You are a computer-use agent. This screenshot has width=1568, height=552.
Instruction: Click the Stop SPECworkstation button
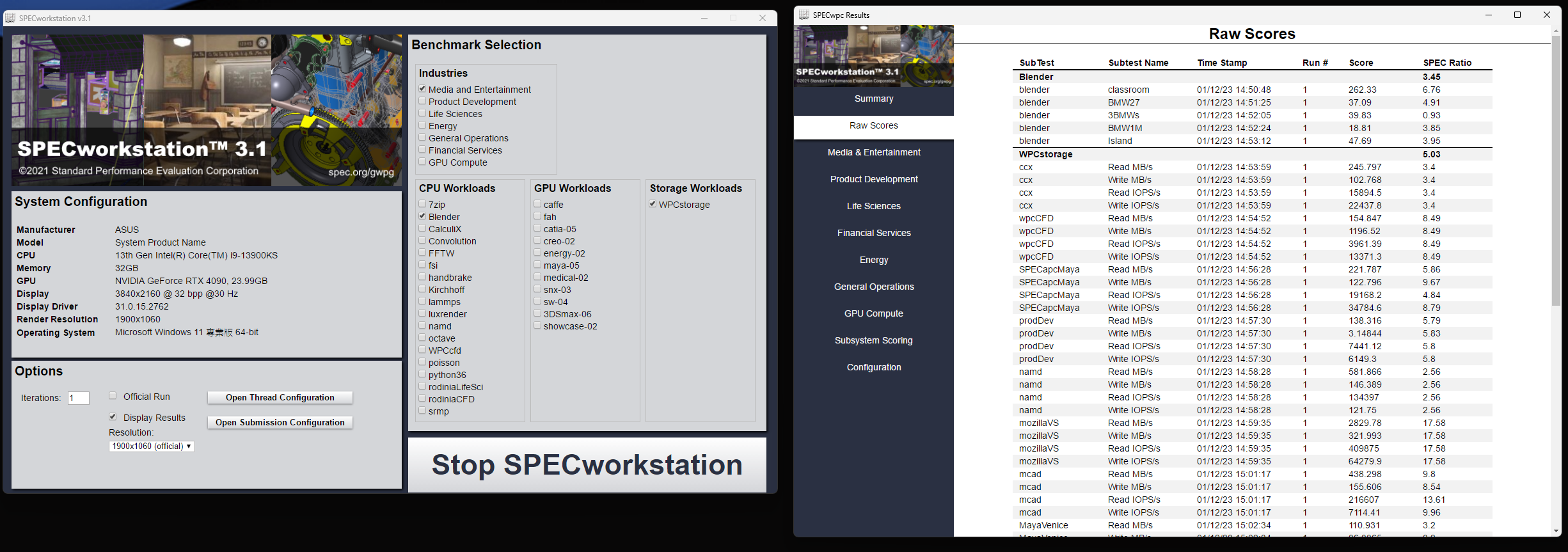click(587, 465)
